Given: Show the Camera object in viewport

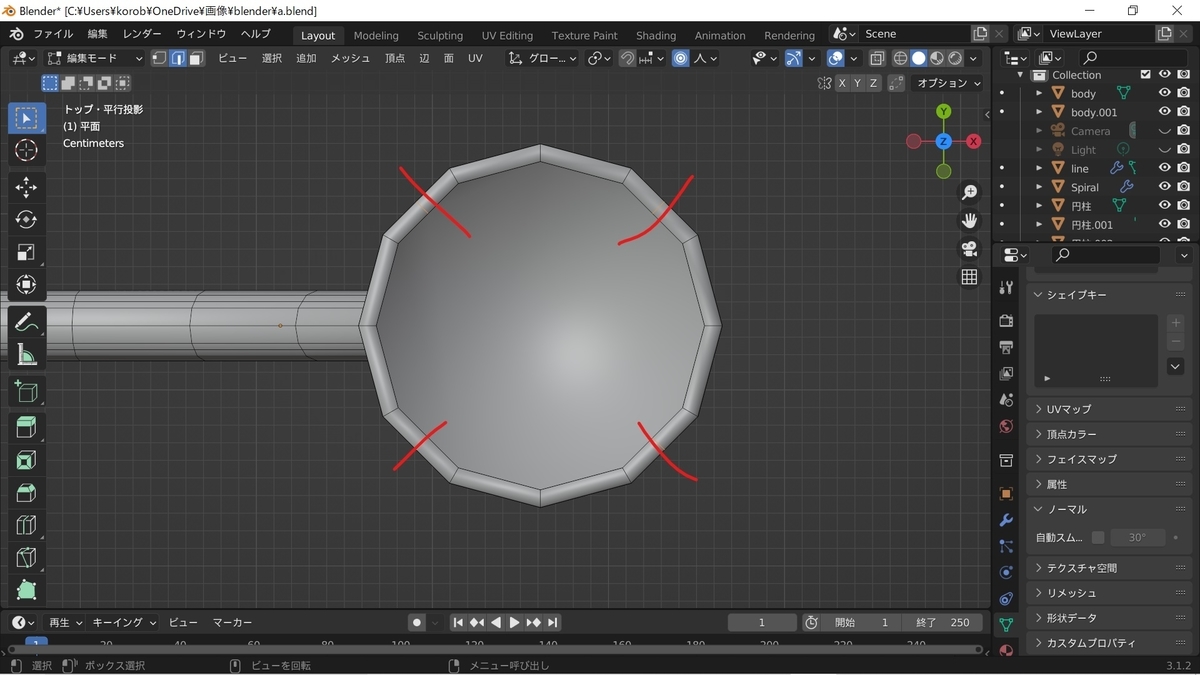Looking at the screenshot, I should (x=1164, y=131).
